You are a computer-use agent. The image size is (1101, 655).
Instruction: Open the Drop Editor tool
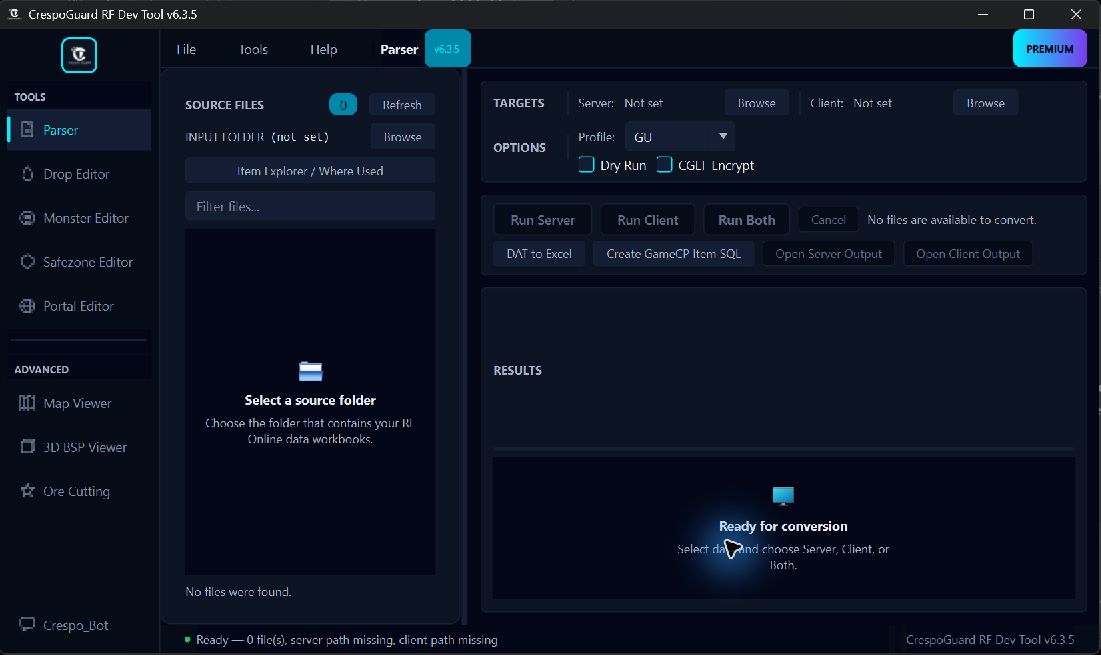tap(79, 174)
